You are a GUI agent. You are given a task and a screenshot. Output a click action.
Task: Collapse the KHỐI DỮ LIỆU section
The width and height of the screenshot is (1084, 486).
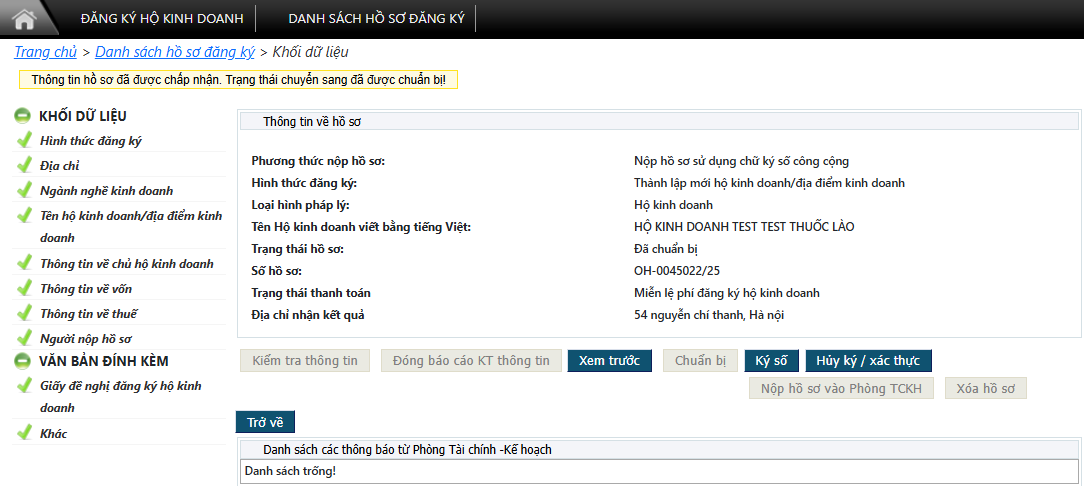point(22,116)
